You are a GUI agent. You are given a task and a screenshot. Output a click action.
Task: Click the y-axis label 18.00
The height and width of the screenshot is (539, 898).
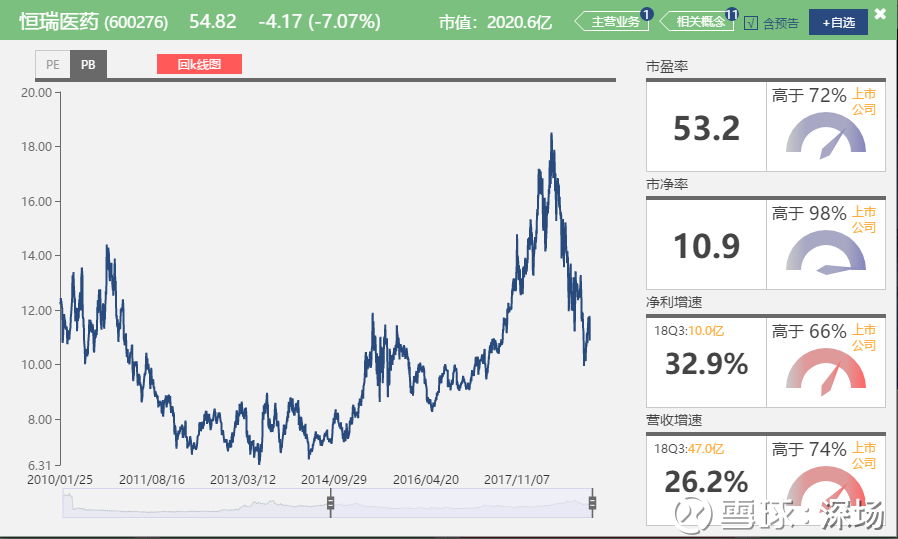(37, 147)
